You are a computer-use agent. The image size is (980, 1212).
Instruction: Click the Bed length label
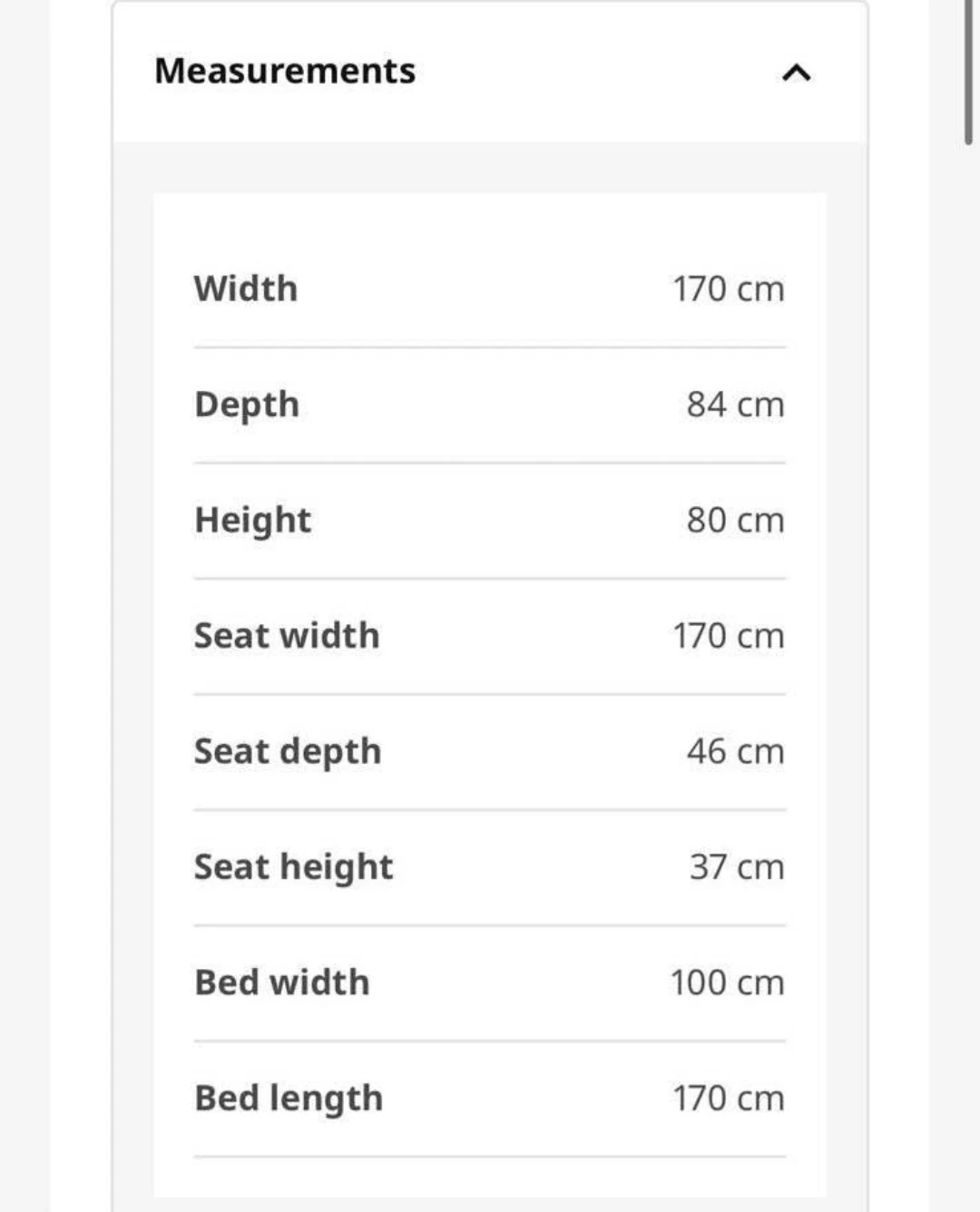(289, 1099)
